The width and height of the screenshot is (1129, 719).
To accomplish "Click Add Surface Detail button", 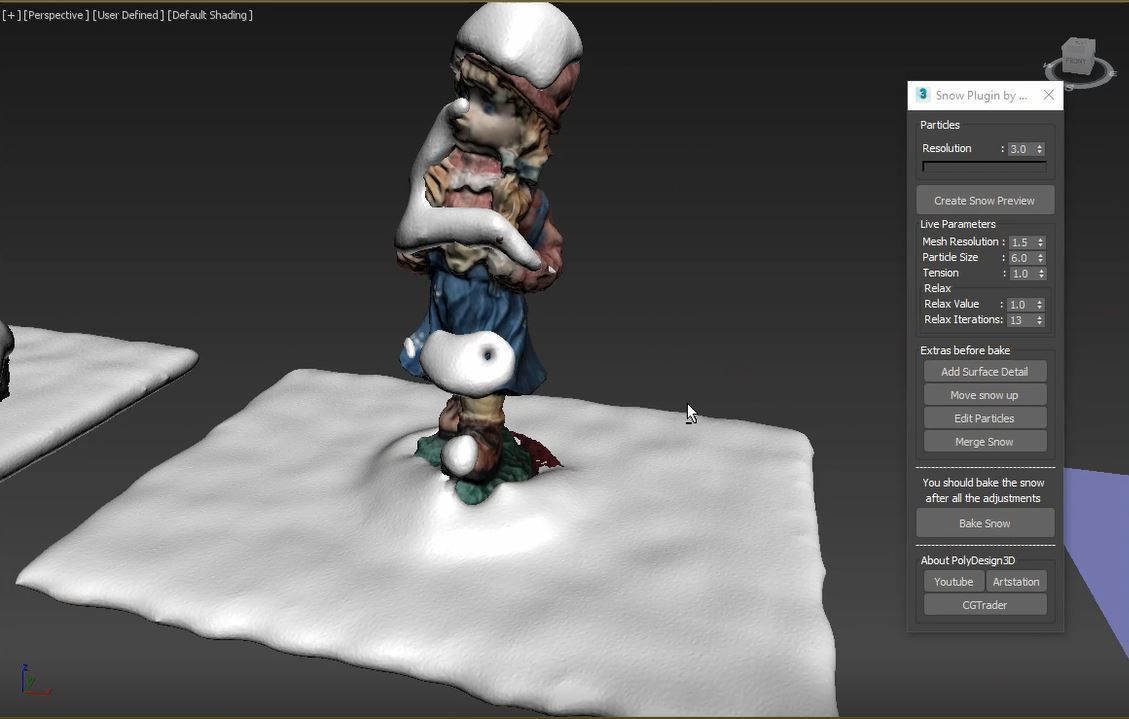I will tap(985, 371).
